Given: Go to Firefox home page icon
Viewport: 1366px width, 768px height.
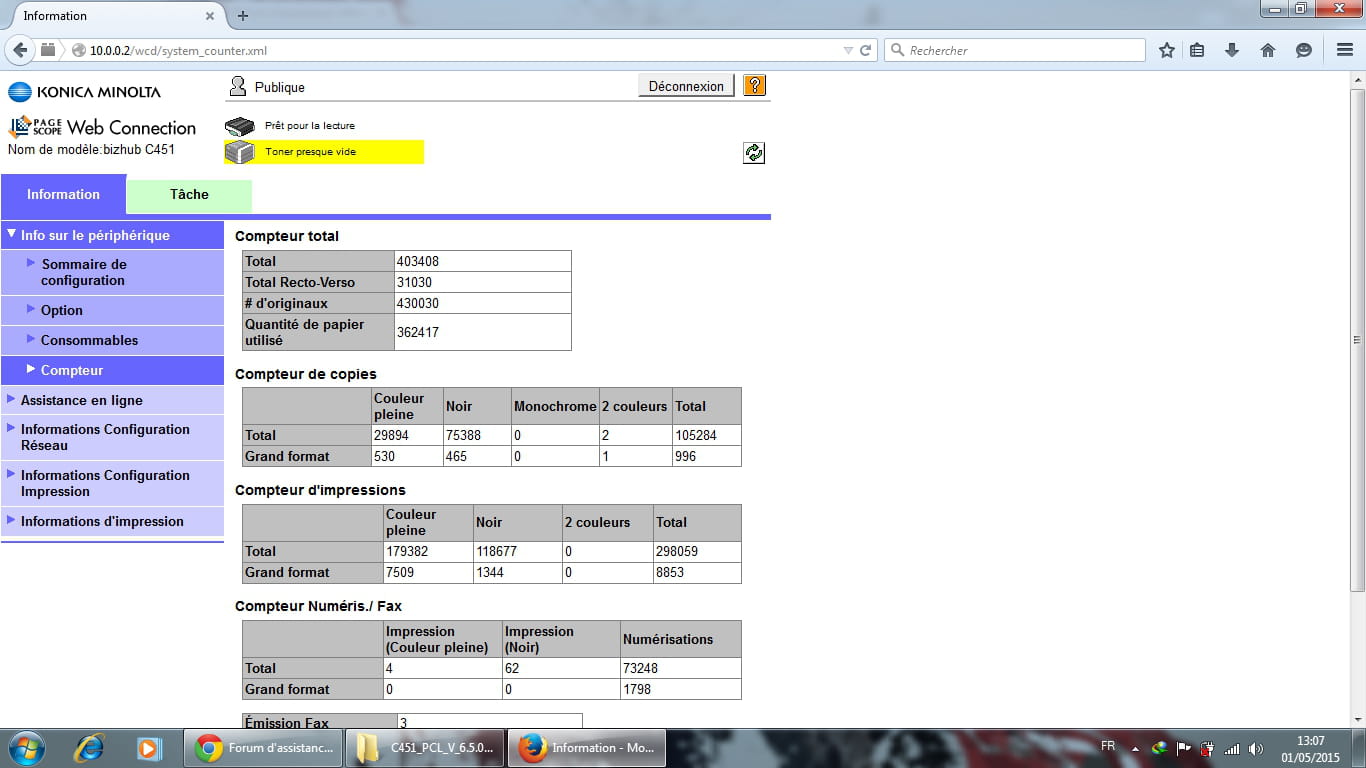Looking at the screenshot, I should (1268, 50).
